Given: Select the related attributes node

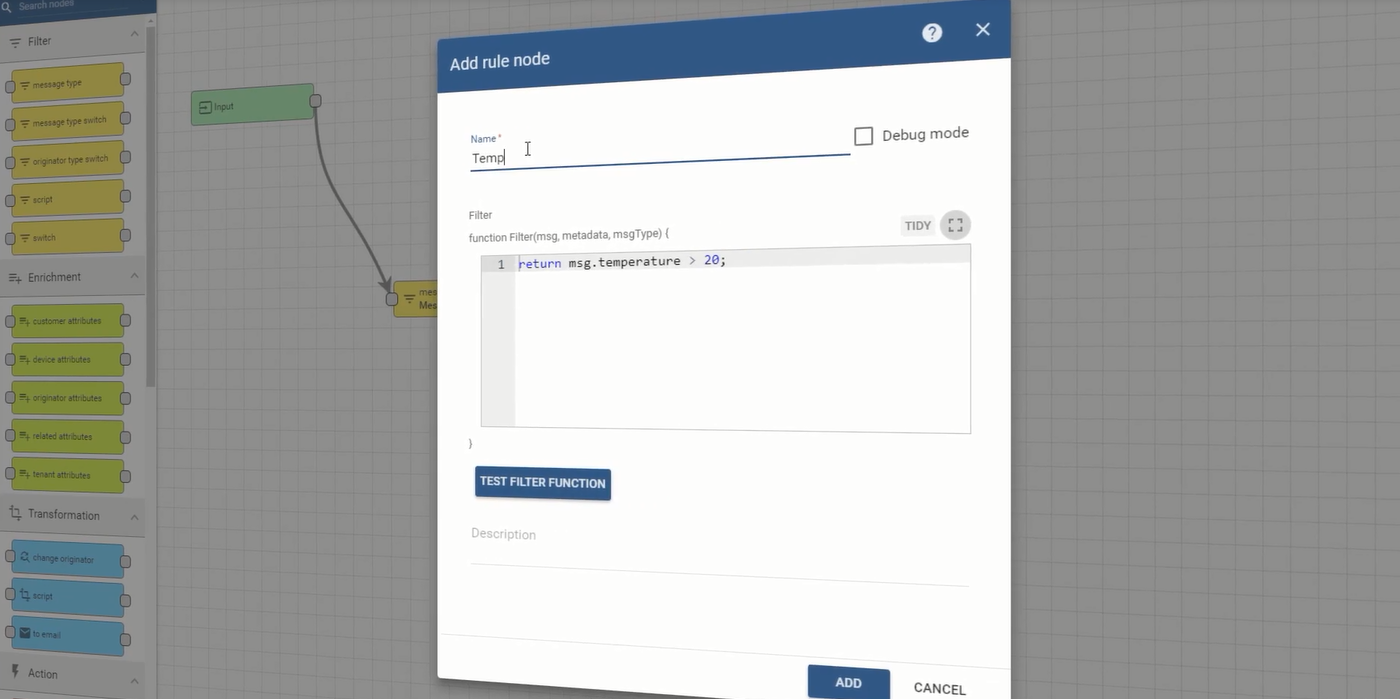Looking at the screenshot, I should click(x=68, y=436).
